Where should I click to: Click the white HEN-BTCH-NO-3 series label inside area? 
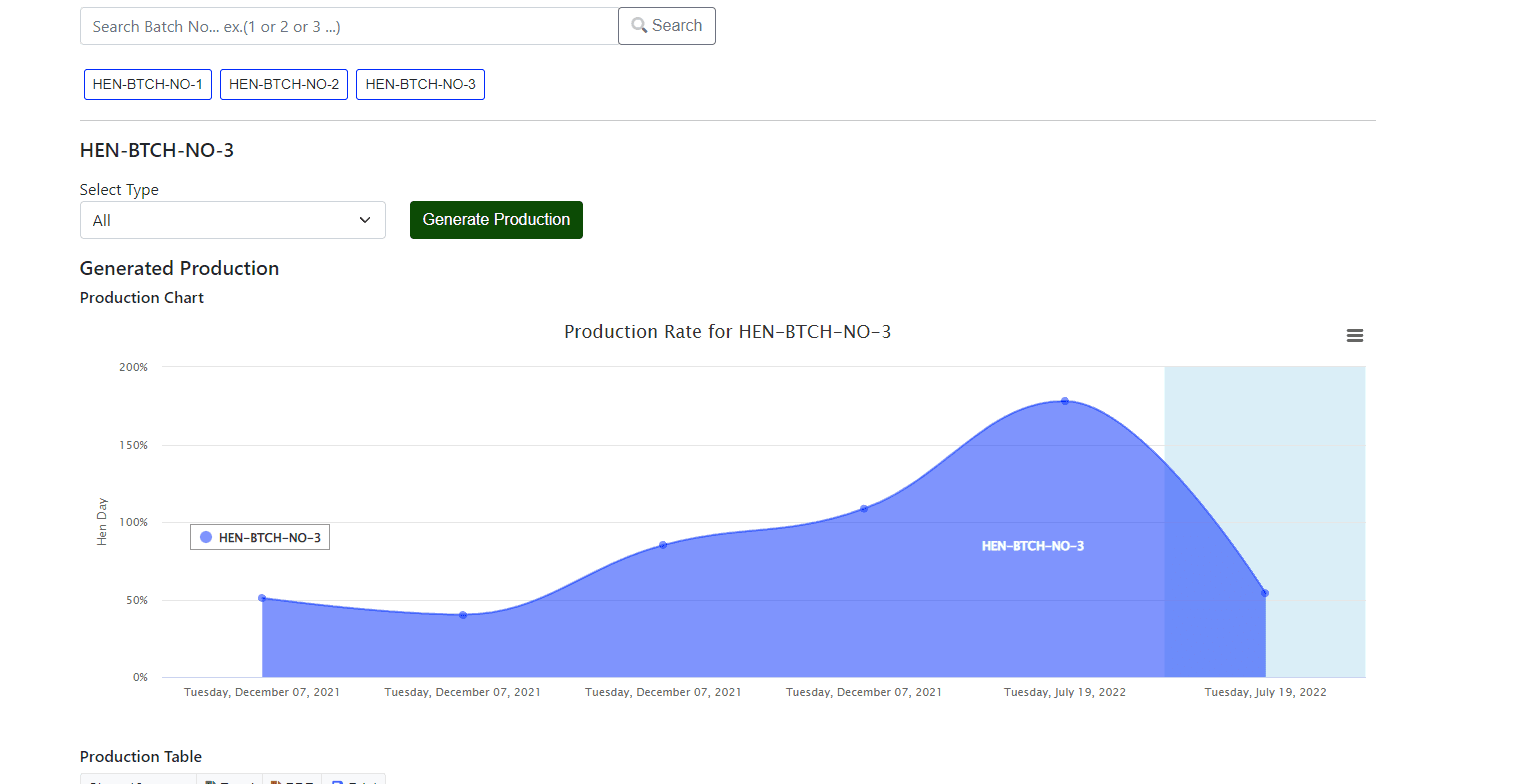pos(1033,546)
